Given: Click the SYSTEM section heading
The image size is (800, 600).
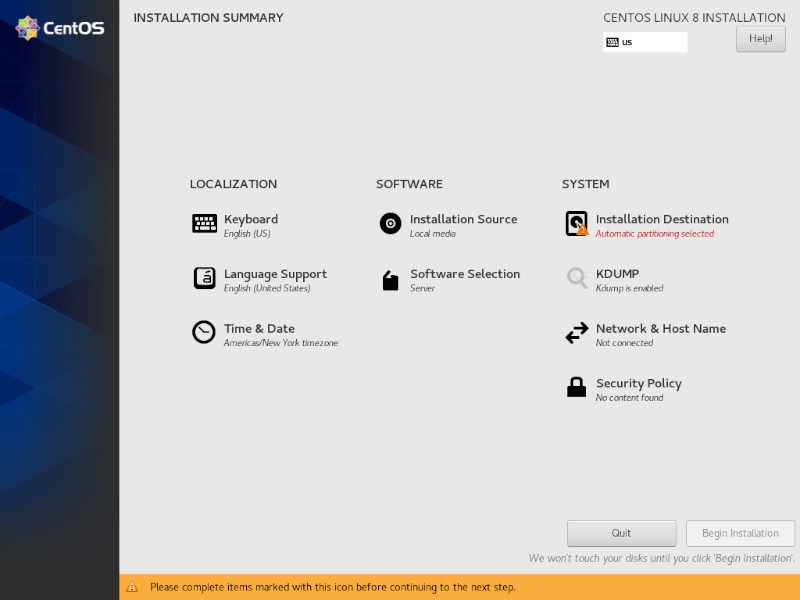Looking at the screenshot, I should [x=585, y=184].
